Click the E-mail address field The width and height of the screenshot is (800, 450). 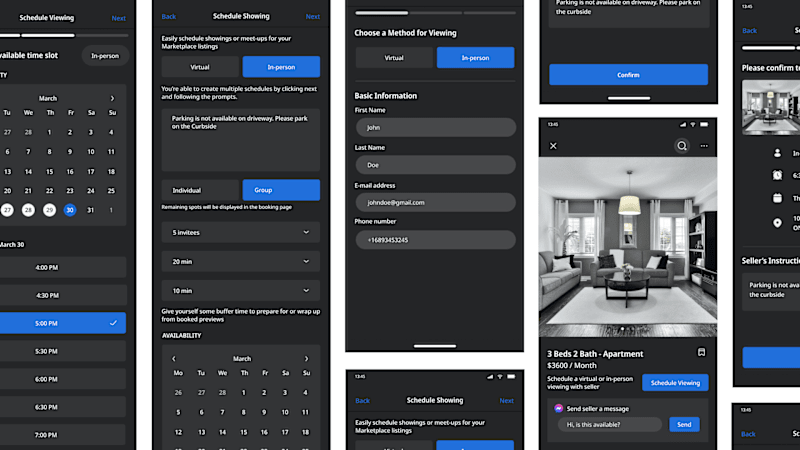coord(436,203)
